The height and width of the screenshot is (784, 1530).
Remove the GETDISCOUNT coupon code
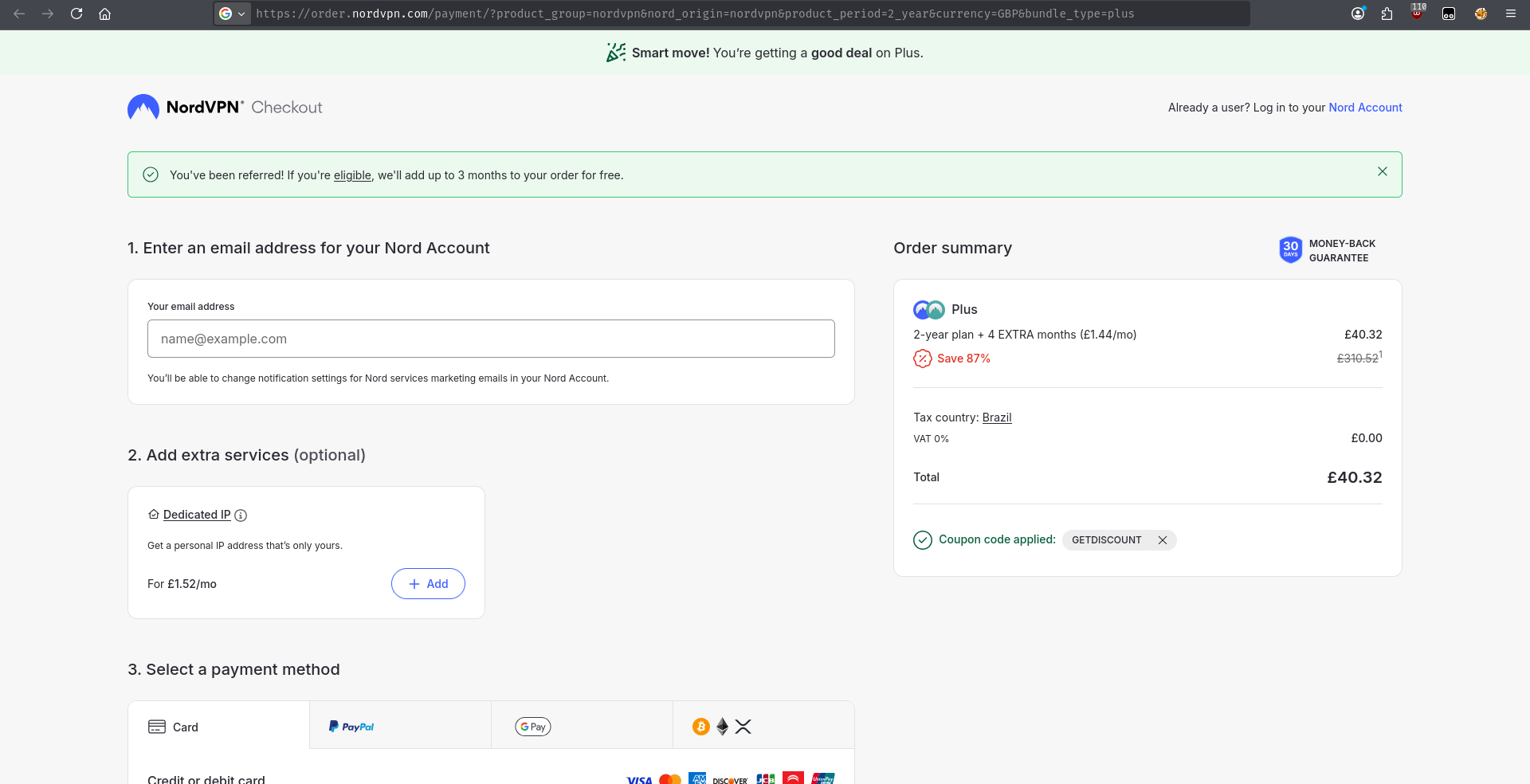click(1163, 540)
